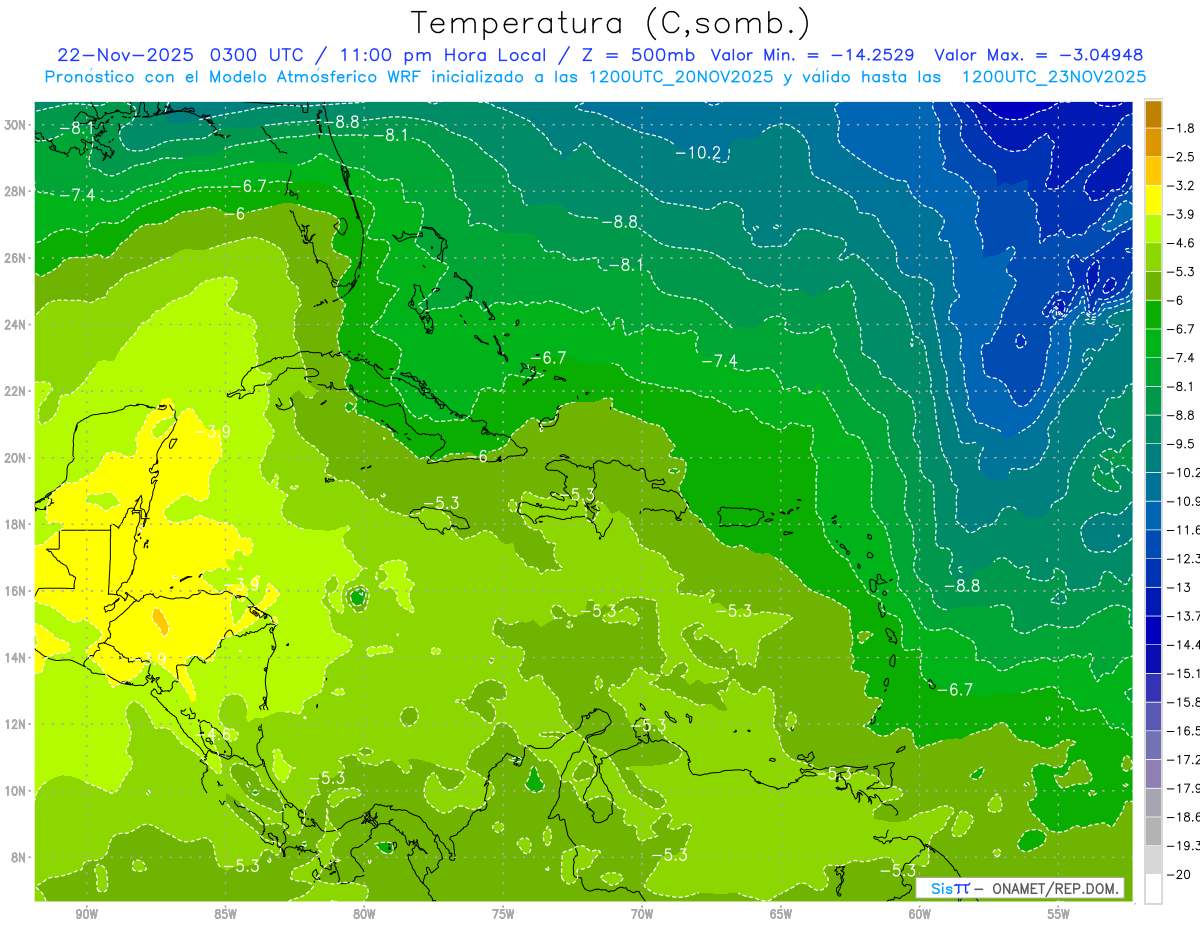Click the -18.6 label on the color scale
The image size is (1200, 927).
pyautogui.click(x=1183, y=817)
